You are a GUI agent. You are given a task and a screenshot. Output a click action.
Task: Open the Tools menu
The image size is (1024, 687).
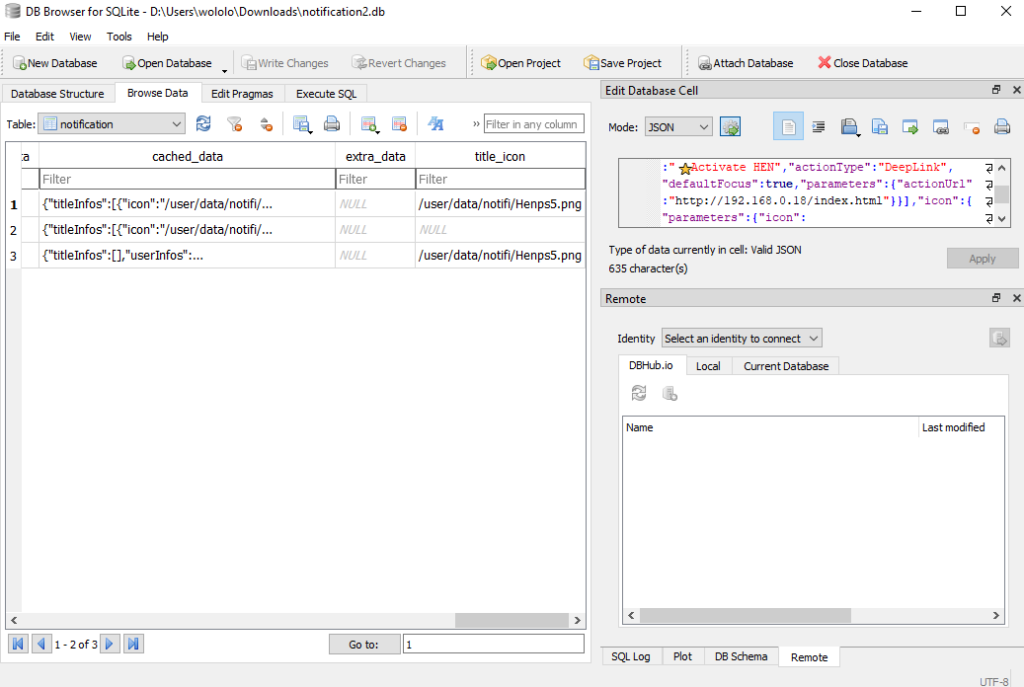(119, 36)
